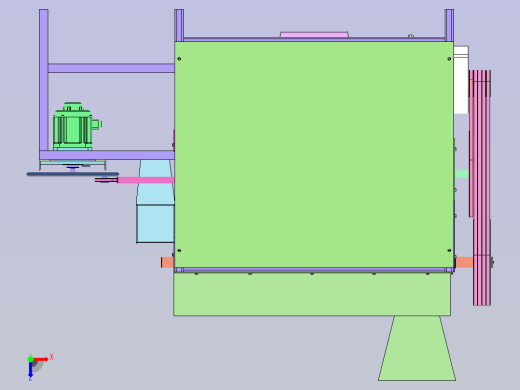Select the lower green rectangular base panel
Screen dimensions: 520x390
(312, 294)
